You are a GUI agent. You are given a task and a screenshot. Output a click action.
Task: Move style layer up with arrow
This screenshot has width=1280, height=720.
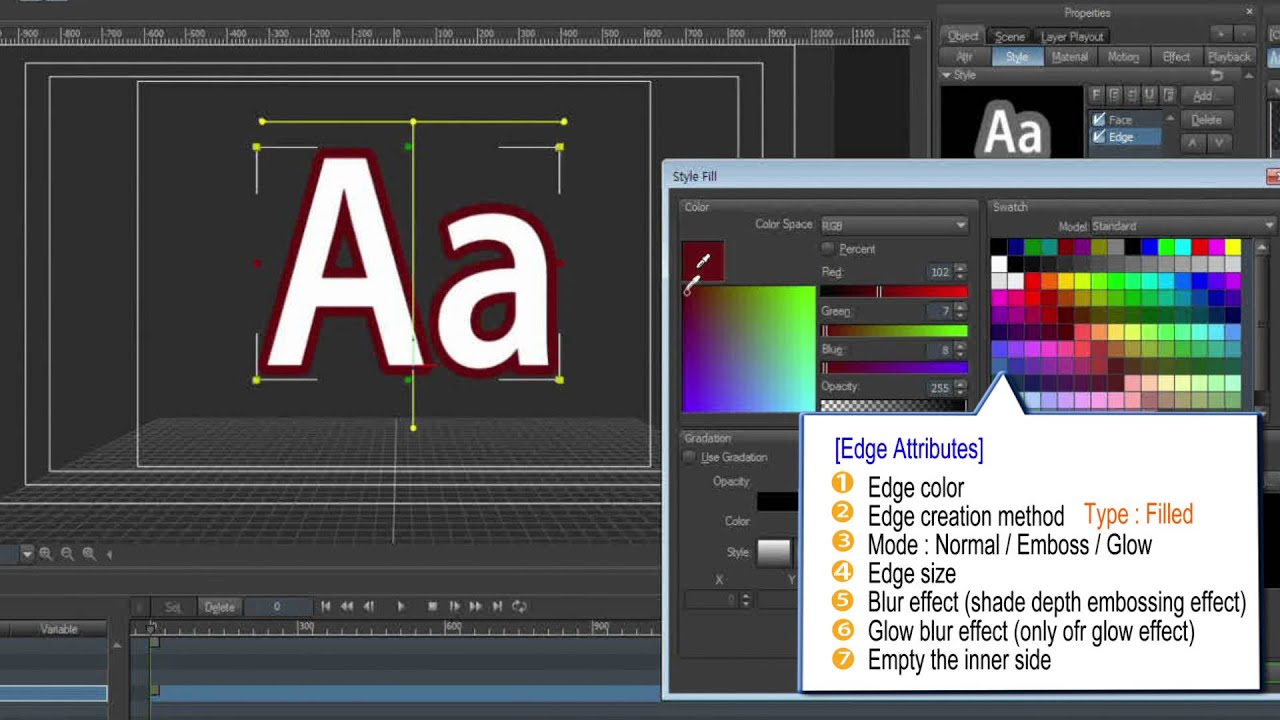pos(1192,143)
